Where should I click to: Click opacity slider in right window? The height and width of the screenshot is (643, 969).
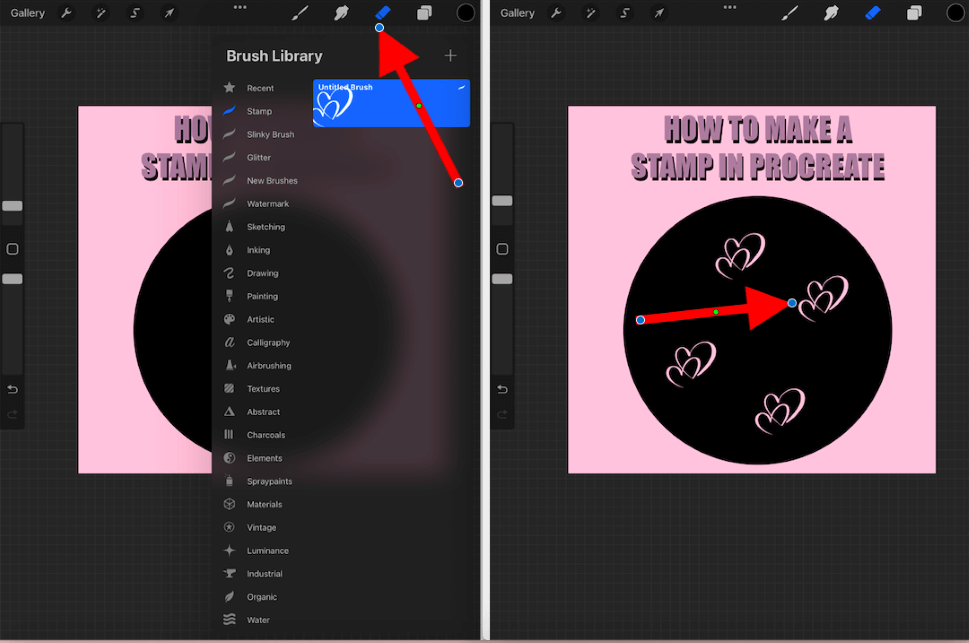(x=502, y=279)
